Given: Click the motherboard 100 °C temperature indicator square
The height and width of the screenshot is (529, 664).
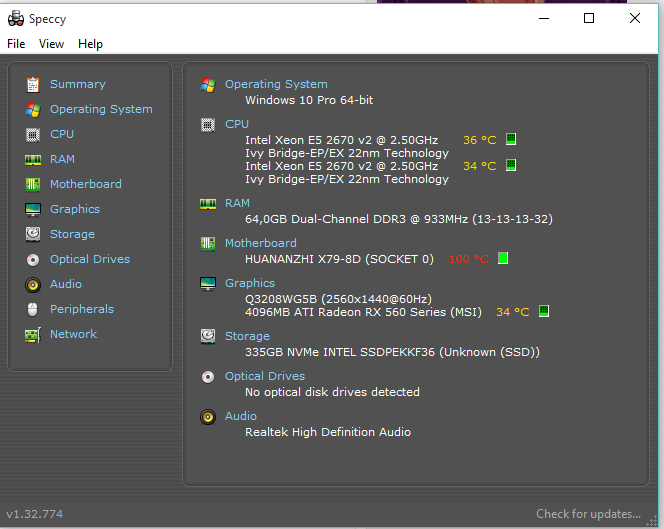Looking at the screenshot, I should tap(503, 258).
